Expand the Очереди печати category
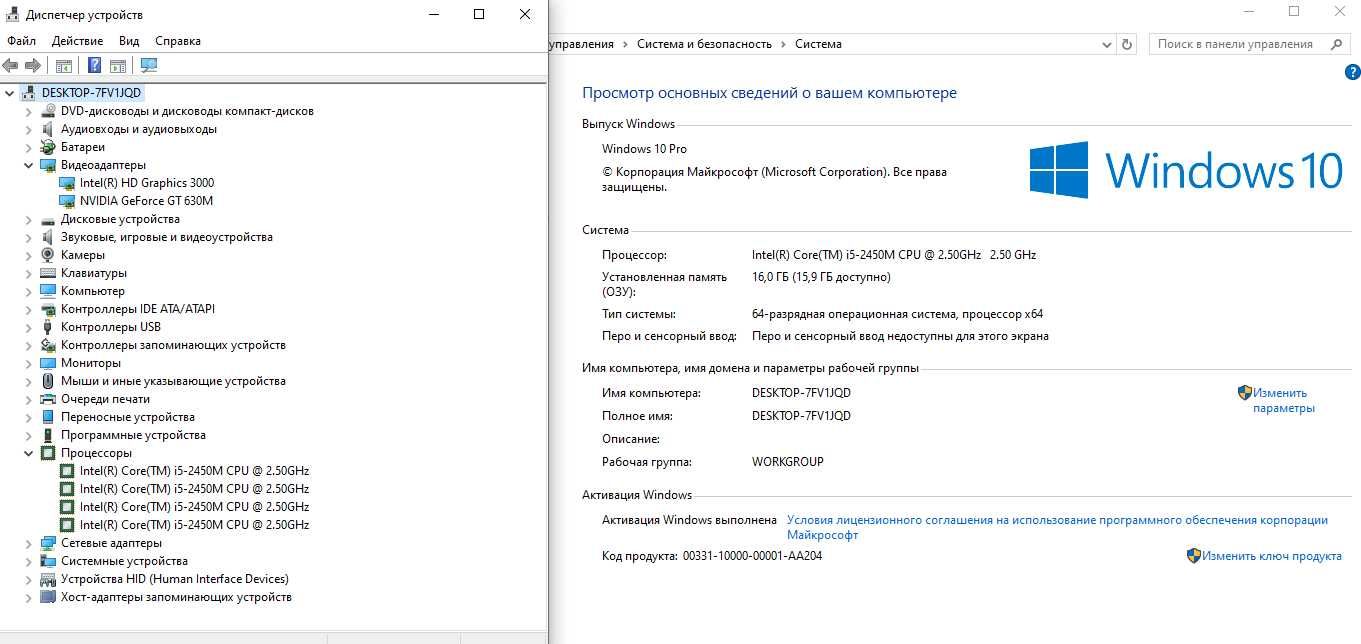 (x=28, y=399)
